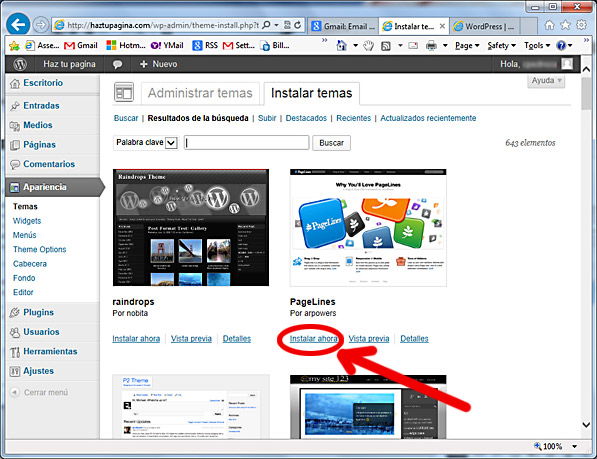
Task: Expand the Feeds options arrow
Action: pos(400,46)
